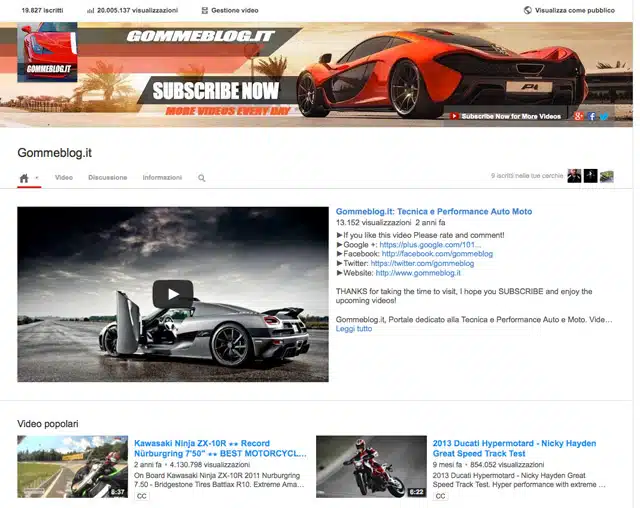Screen dimensions: 640x508
Task: Open the Kawasaki Ninja ZX-10R video thumbnail
Action: tap(72, 466)
